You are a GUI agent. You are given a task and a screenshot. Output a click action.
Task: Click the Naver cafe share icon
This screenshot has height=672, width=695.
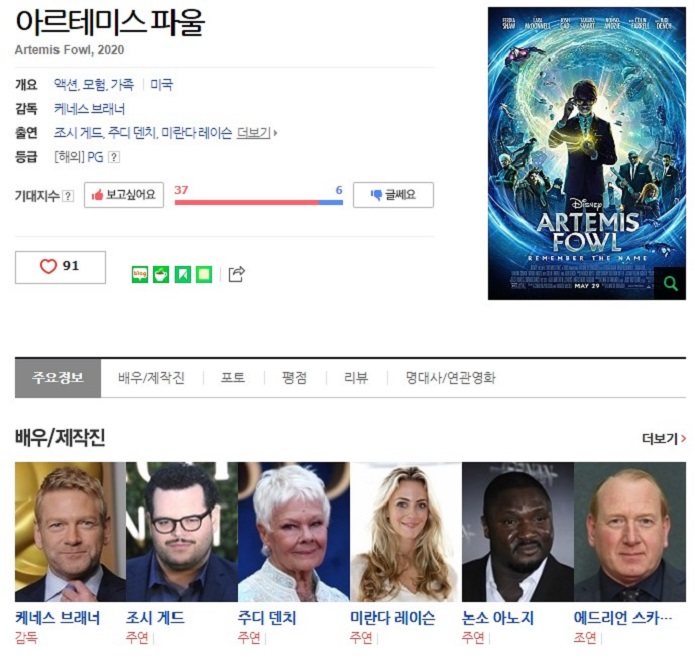[x=161, y=274]
